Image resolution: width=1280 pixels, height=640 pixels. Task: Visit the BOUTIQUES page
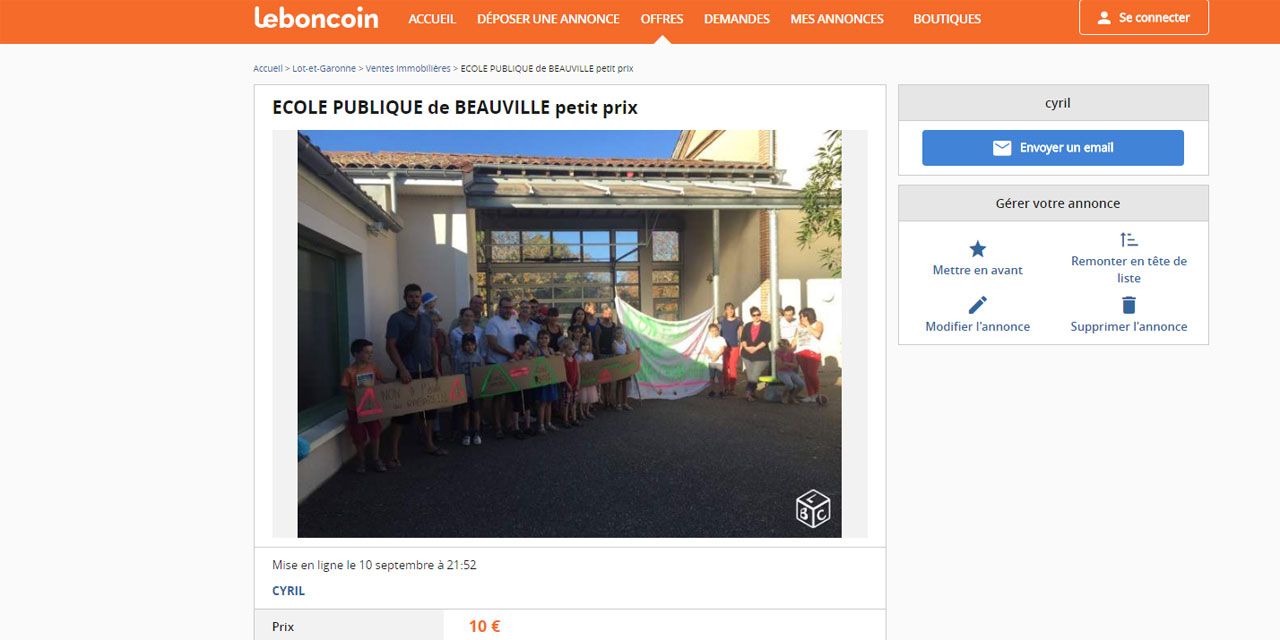[947, 19]
